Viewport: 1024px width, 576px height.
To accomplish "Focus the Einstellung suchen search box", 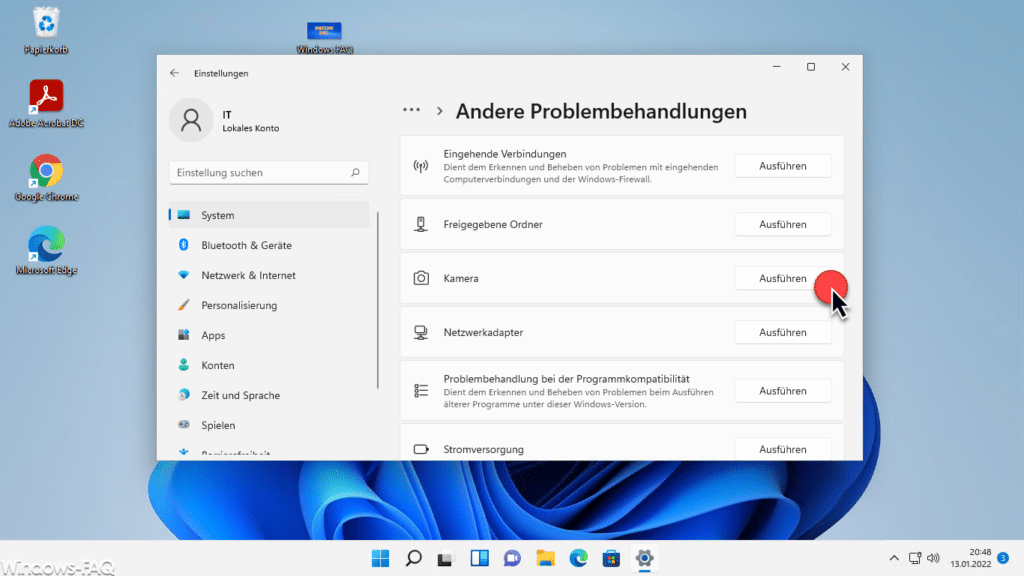I will pyautogui.click(x=269, y=172).
